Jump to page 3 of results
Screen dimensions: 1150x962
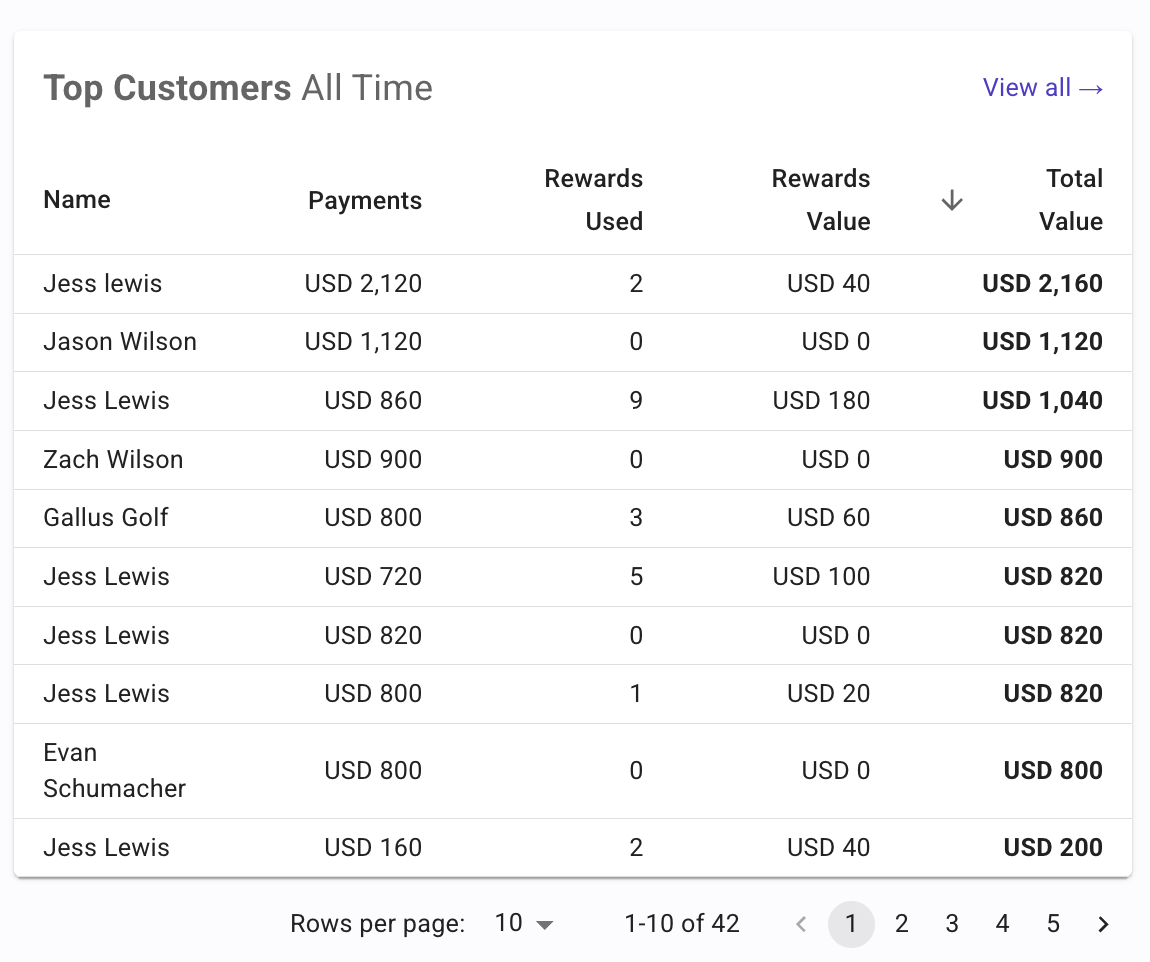pos(952,924)
